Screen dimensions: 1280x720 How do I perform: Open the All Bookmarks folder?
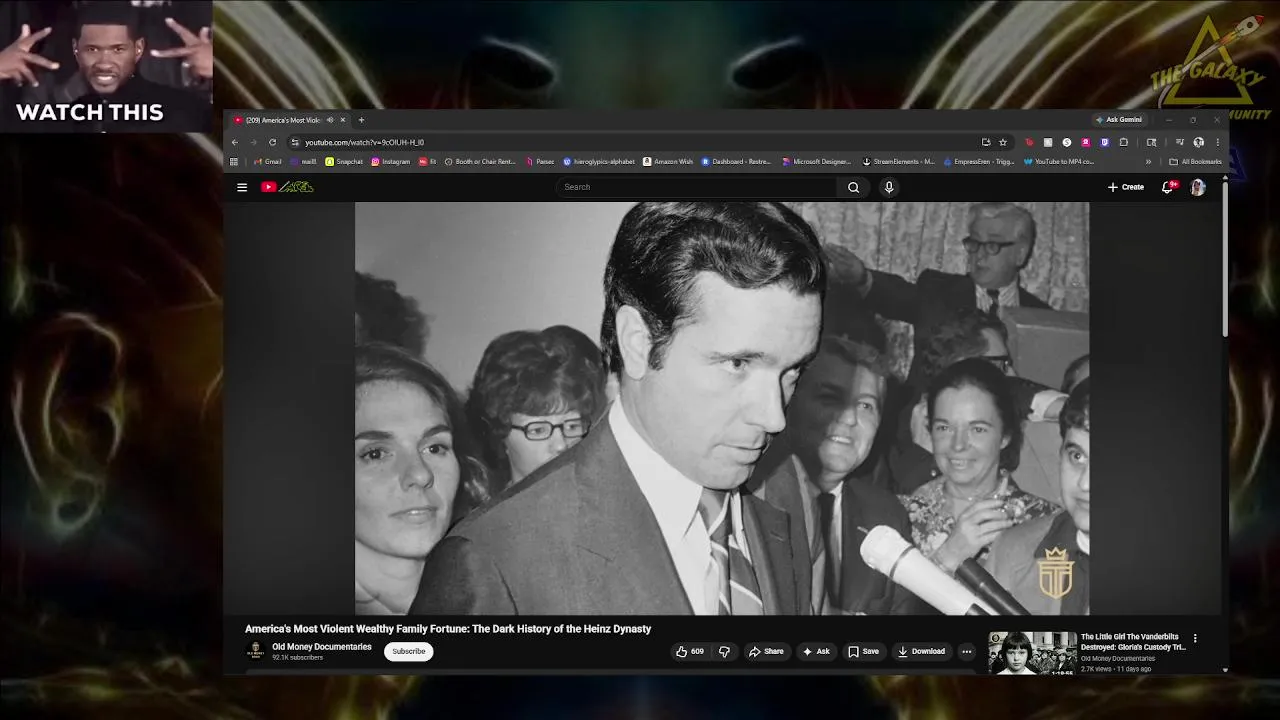pos(1195,161)
